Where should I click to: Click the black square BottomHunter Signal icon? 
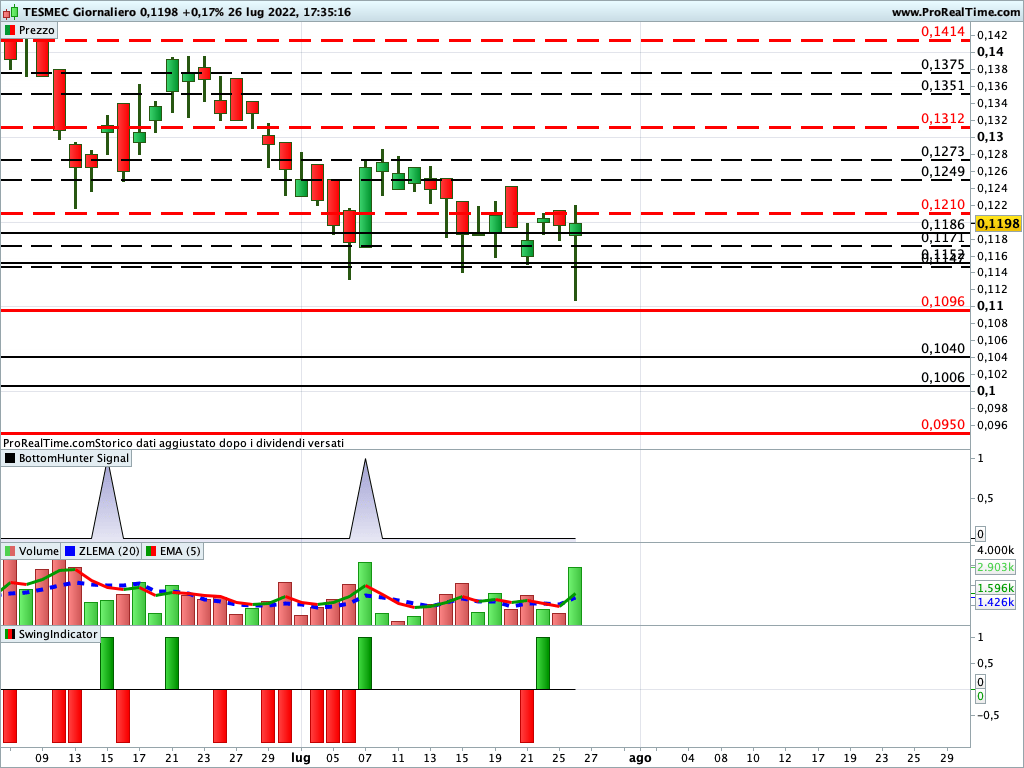(10, 458)
